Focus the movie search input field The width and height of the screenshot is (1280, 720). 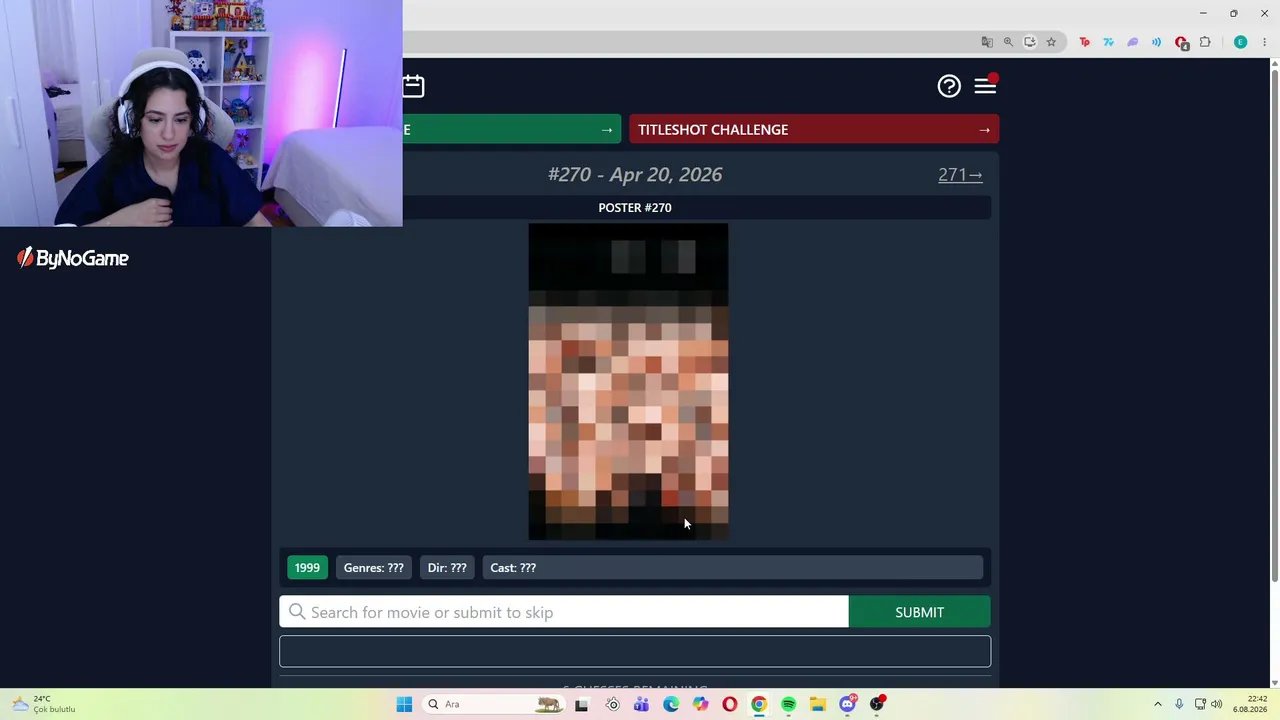(564, 612)
